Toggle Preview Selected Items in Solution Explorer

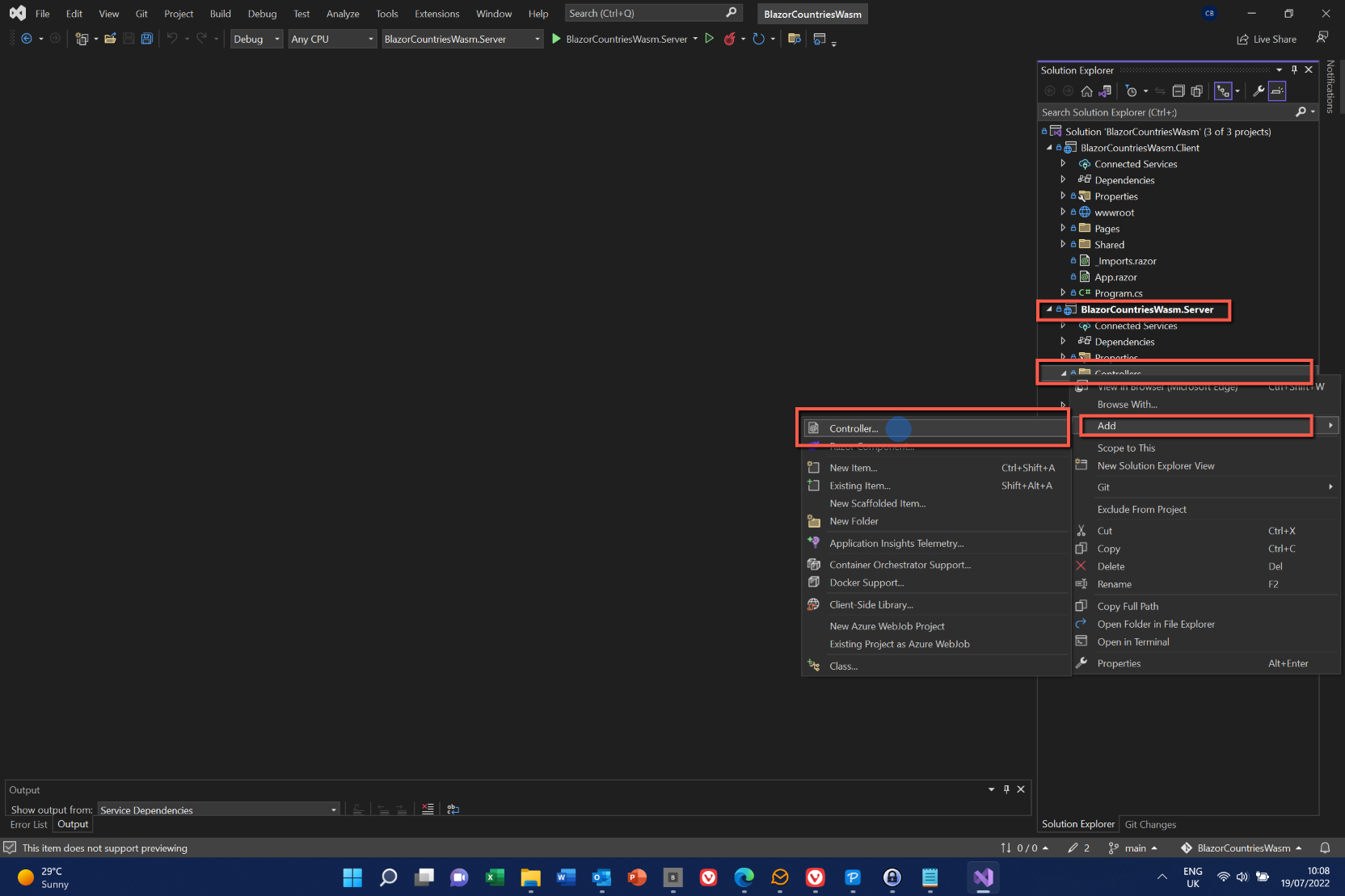coord(1277,91)
